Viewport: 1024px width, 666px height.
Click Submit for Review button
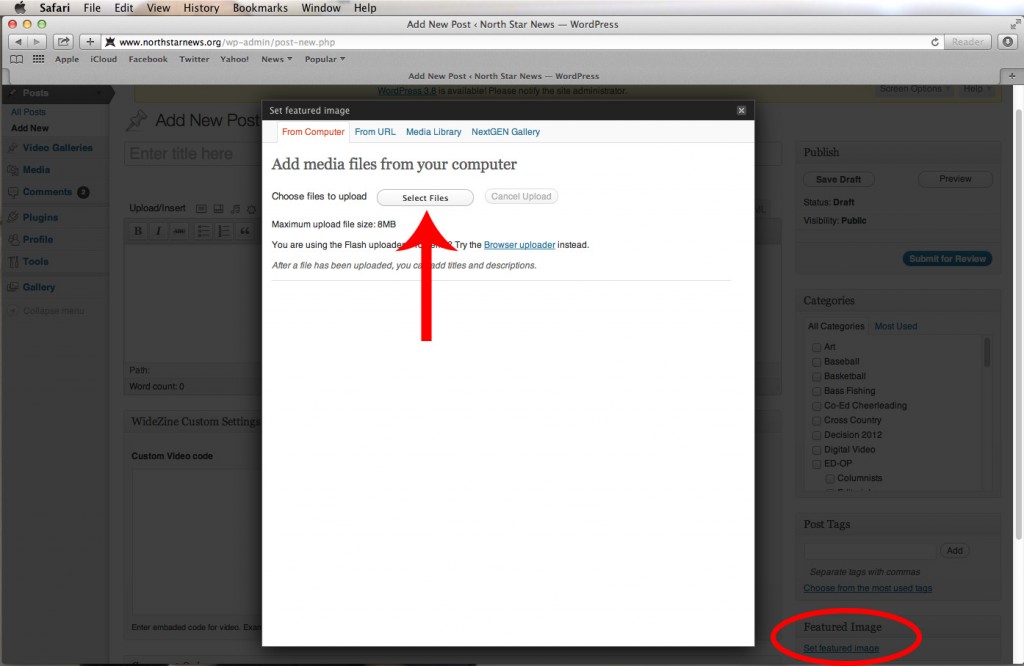947,259
